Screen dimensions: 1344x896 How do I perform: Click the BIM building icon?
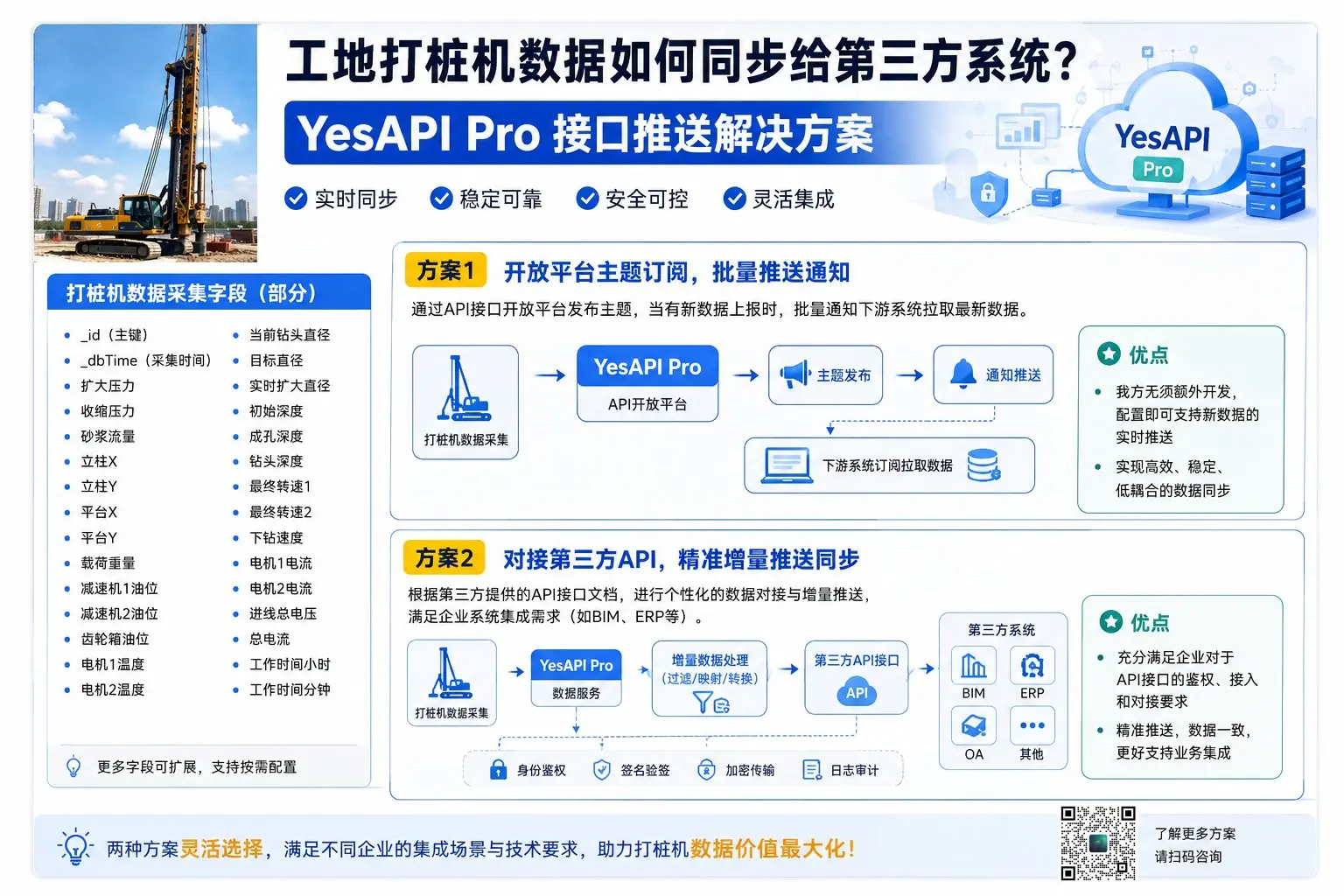pyautogui.click(x=973, y=666)
